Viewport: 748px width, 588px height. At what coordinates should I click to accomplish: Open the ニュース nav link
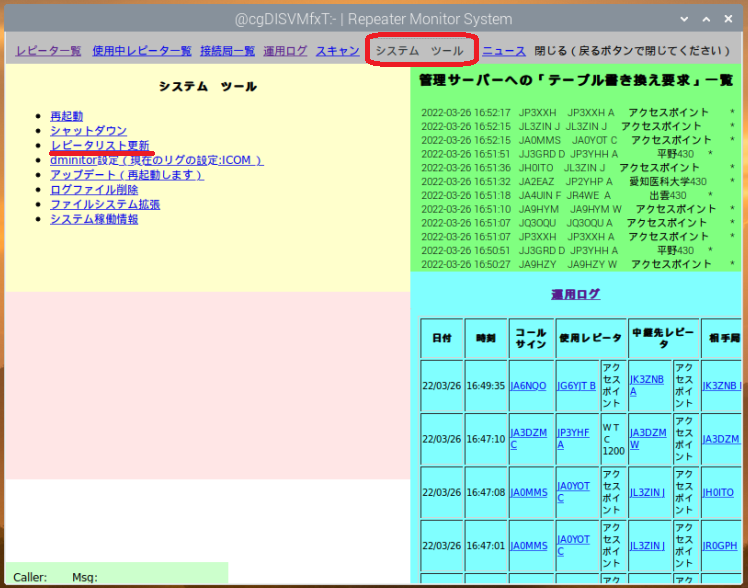coord(504,51)
